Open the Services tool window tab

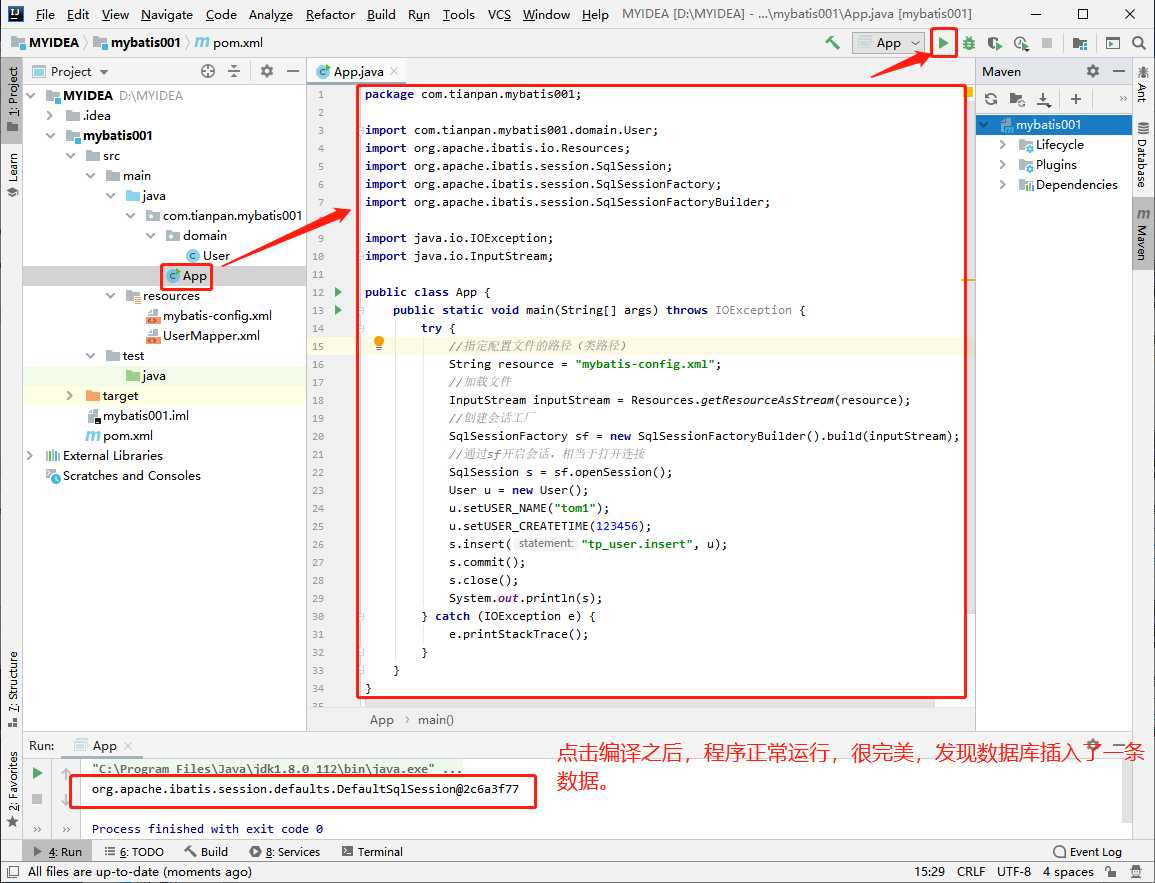coord(285,852)
